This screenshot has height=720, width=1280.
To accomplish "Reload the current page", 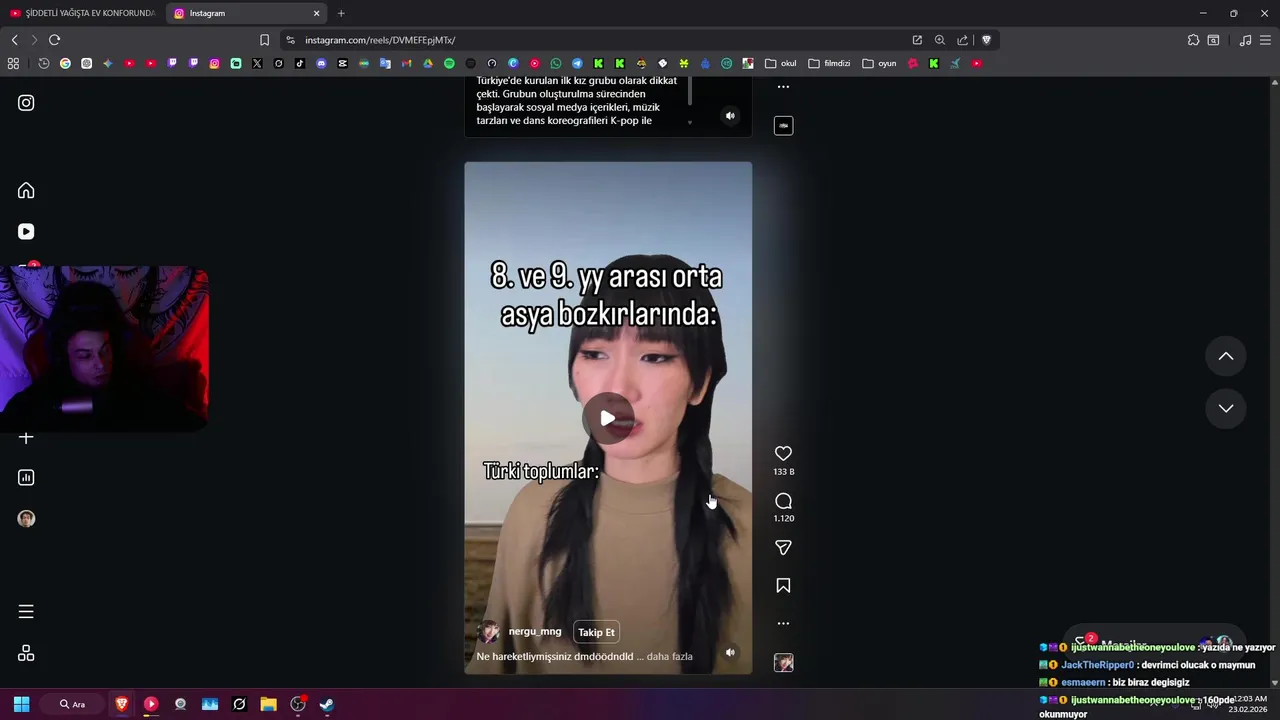I will click(x=54, y=40).
